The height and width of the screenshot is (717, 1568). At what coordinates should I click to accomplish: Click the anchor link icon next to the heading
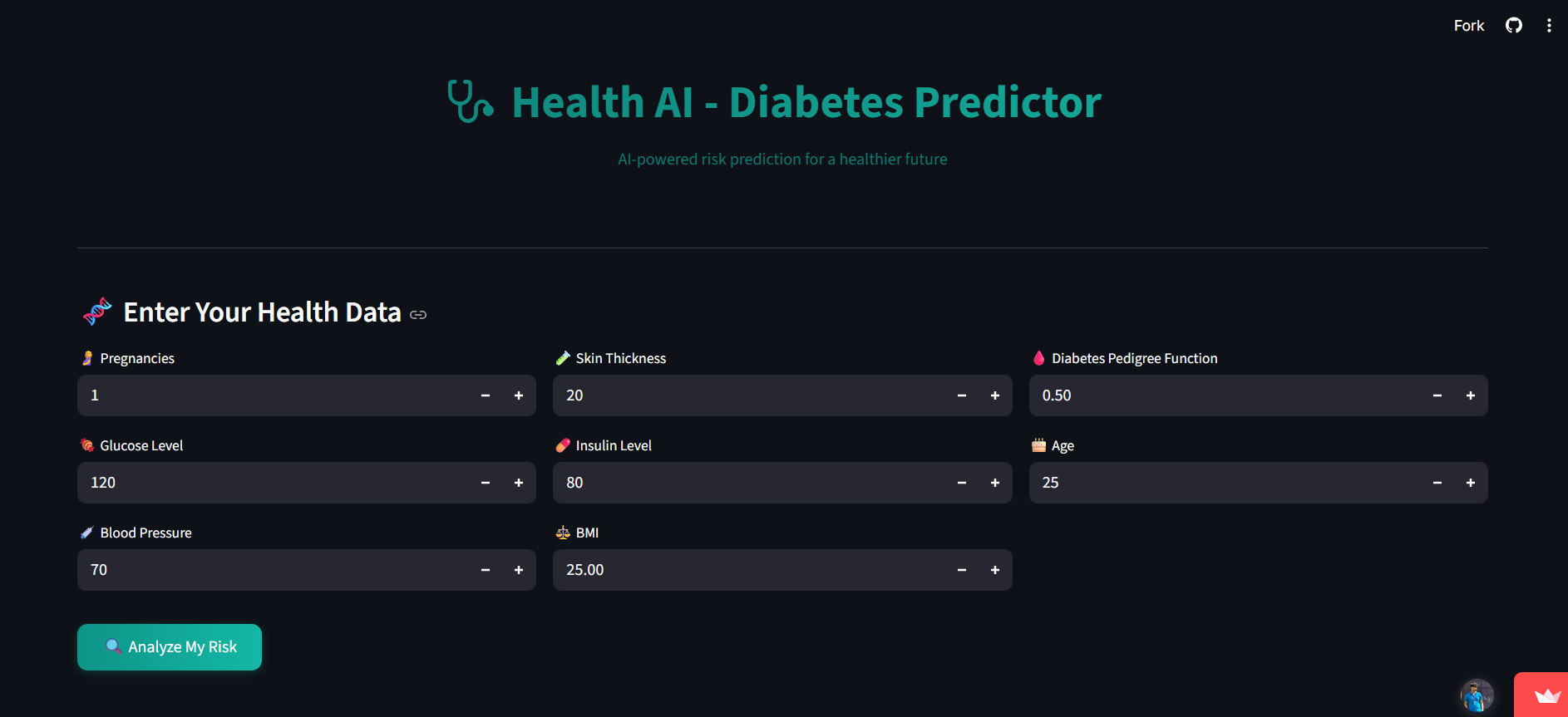[418, 315]
